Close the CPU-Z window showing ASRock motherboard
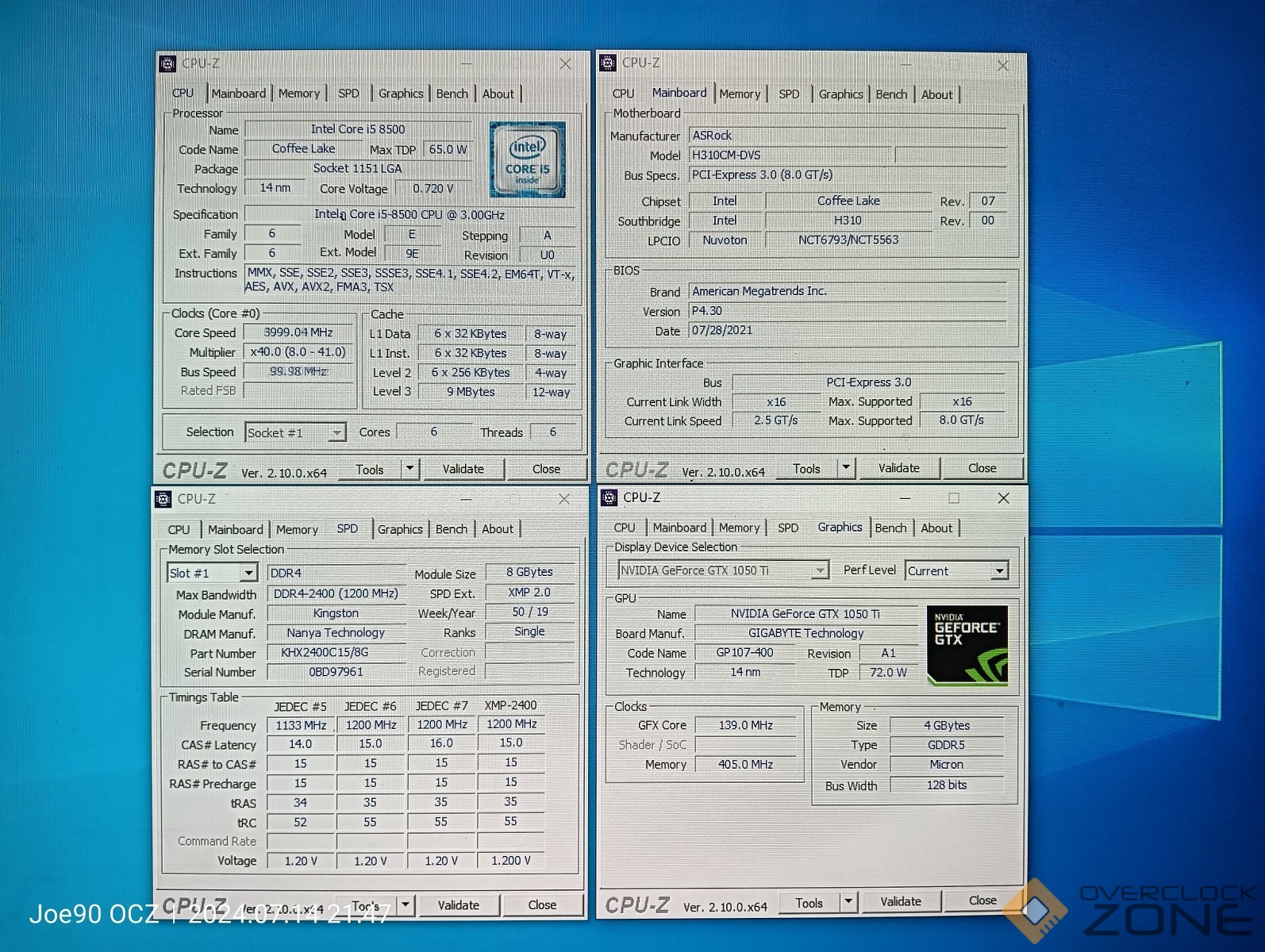This screenshot has width=1265, height=952. tap(1002, 66)
